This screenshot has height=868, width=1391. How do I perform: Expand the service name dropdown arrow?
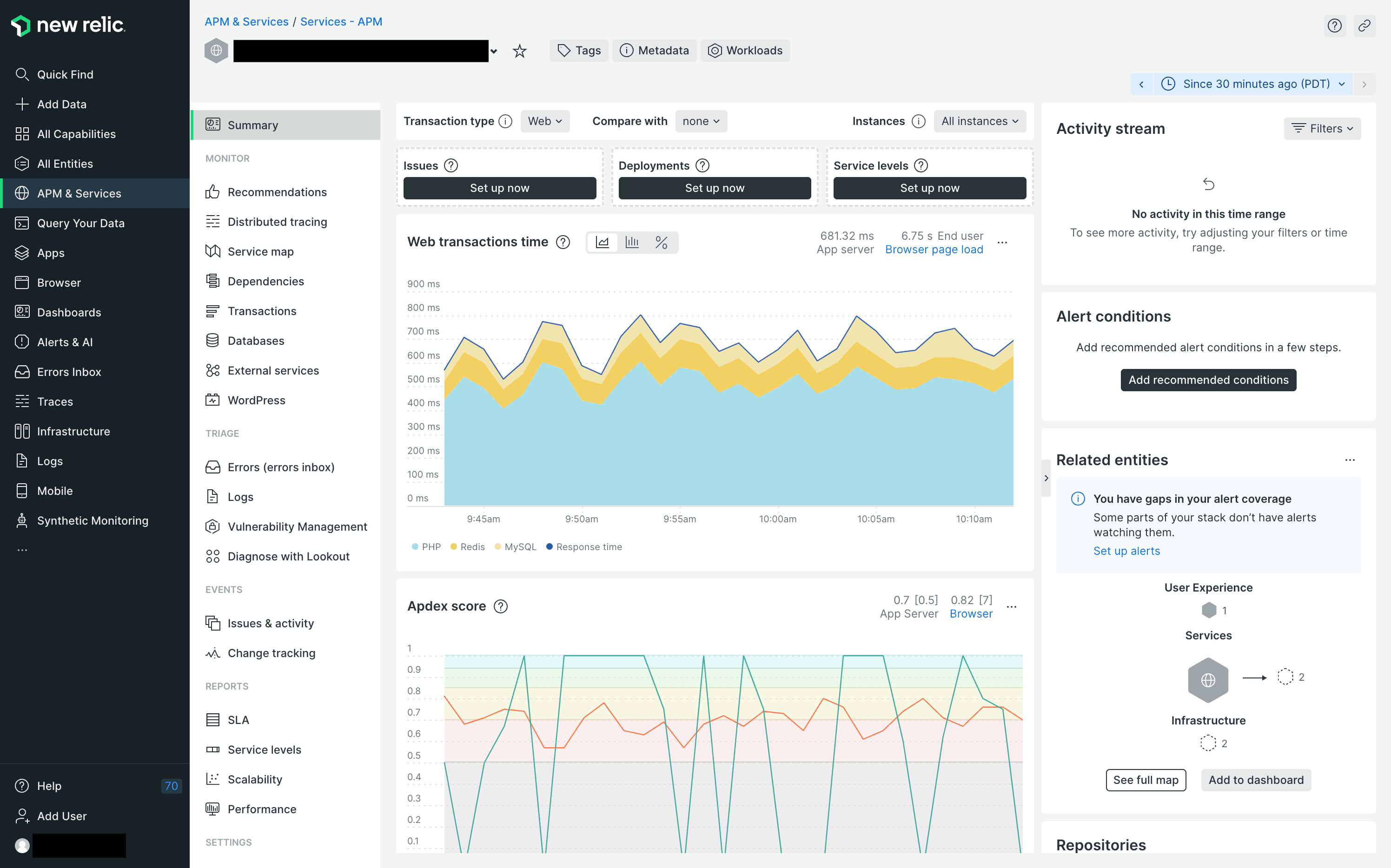pyautogui.click(x=494, y=52)
